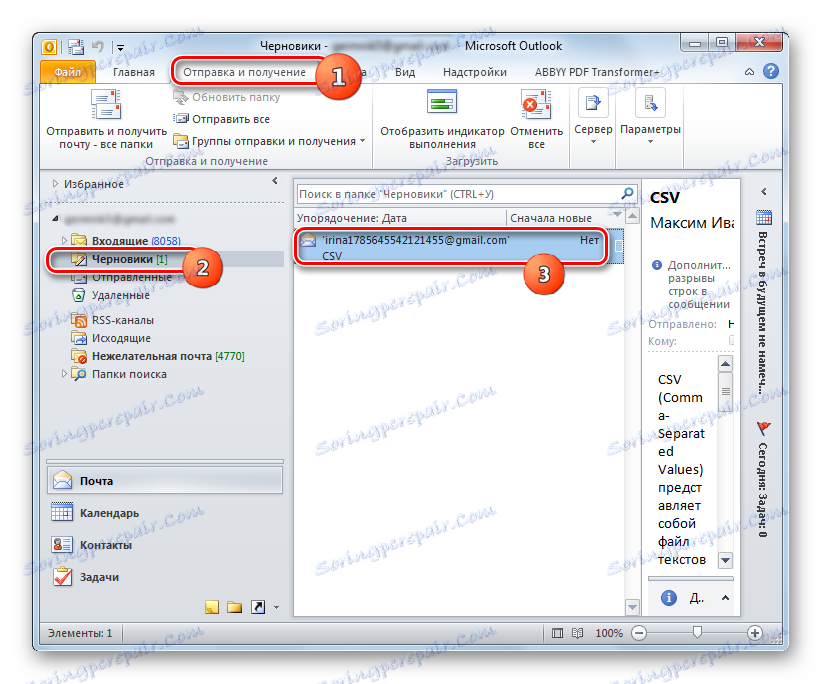Click Отправить и получить почту - все папки
The width and height of the screenshot is (822, 684).
106,120
